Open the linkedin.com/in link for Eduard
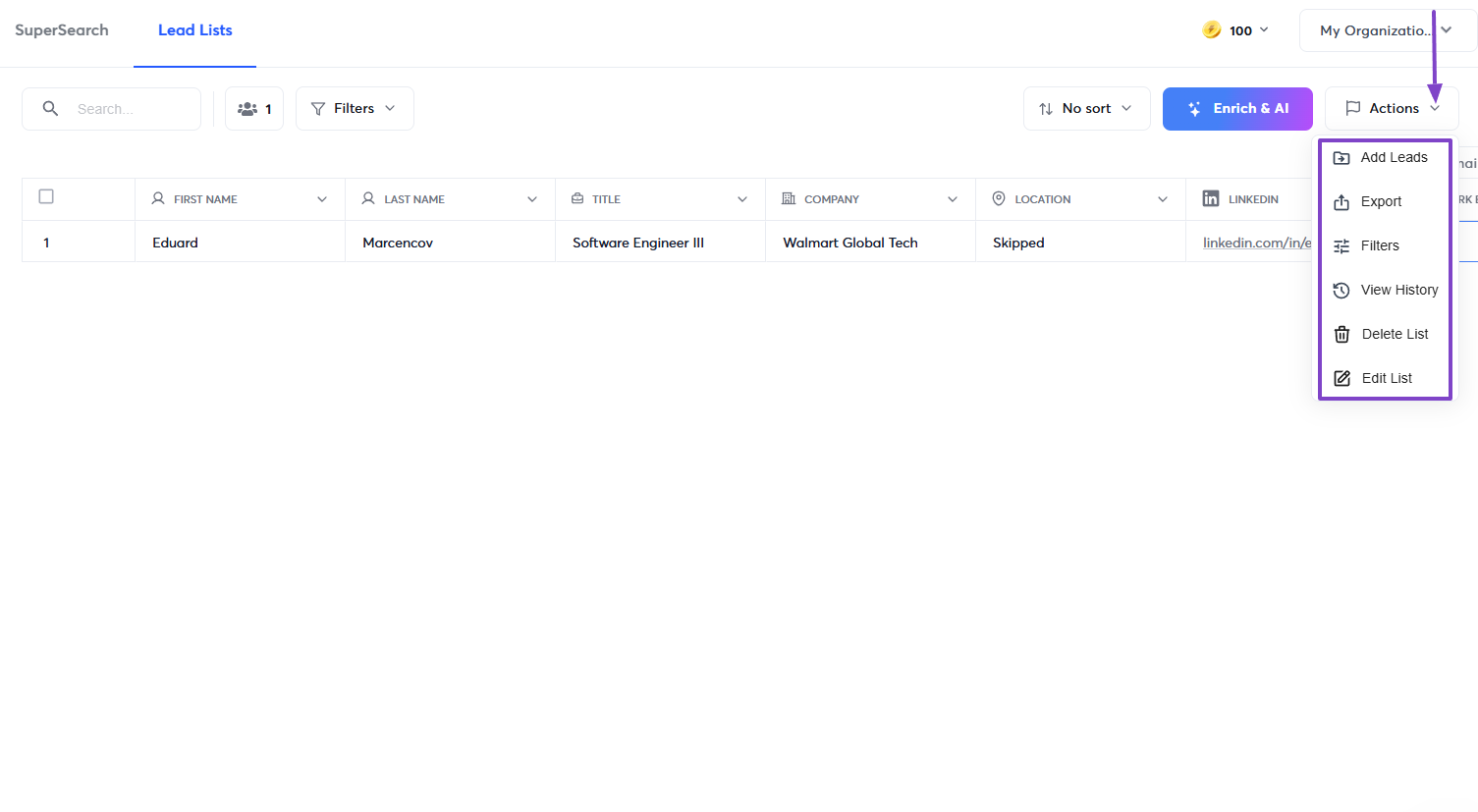The image size is (1478, 812). coord(1257,243)
